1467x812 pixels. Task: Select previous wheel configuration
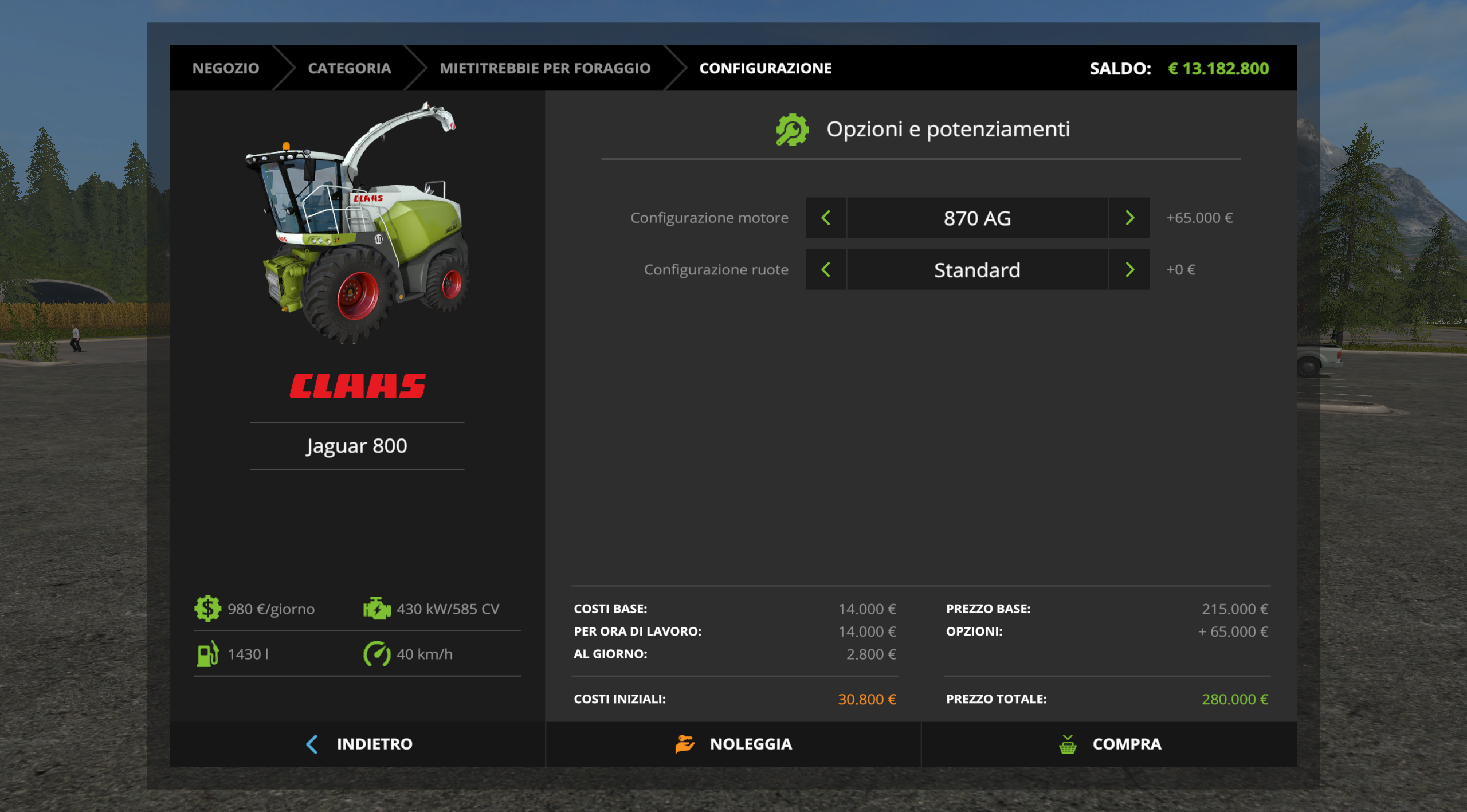click(826, 269)
